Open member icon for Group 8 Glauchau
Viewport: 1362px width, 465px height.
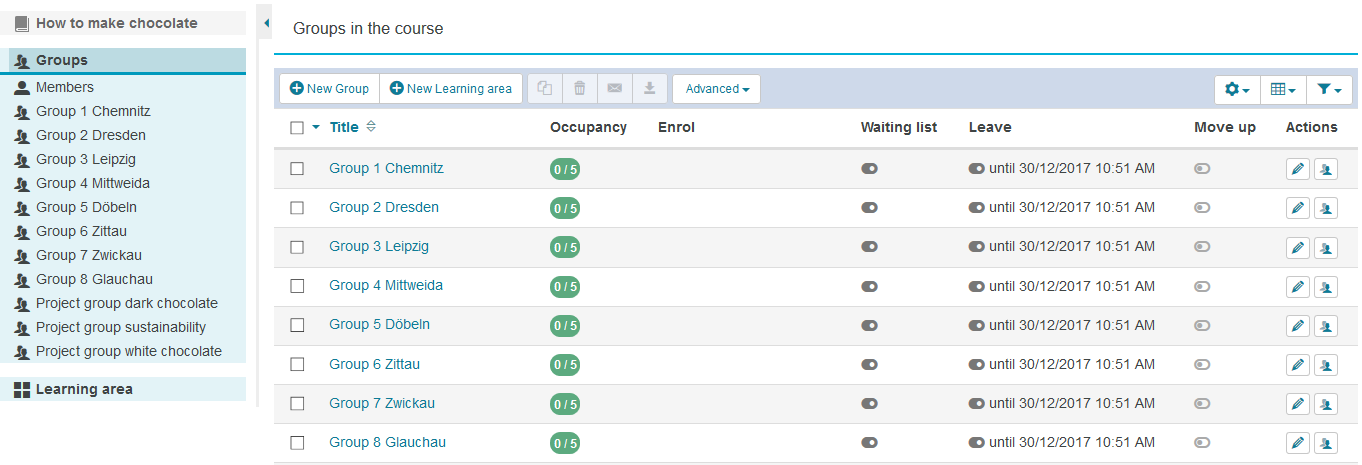tap(1325, 442)
